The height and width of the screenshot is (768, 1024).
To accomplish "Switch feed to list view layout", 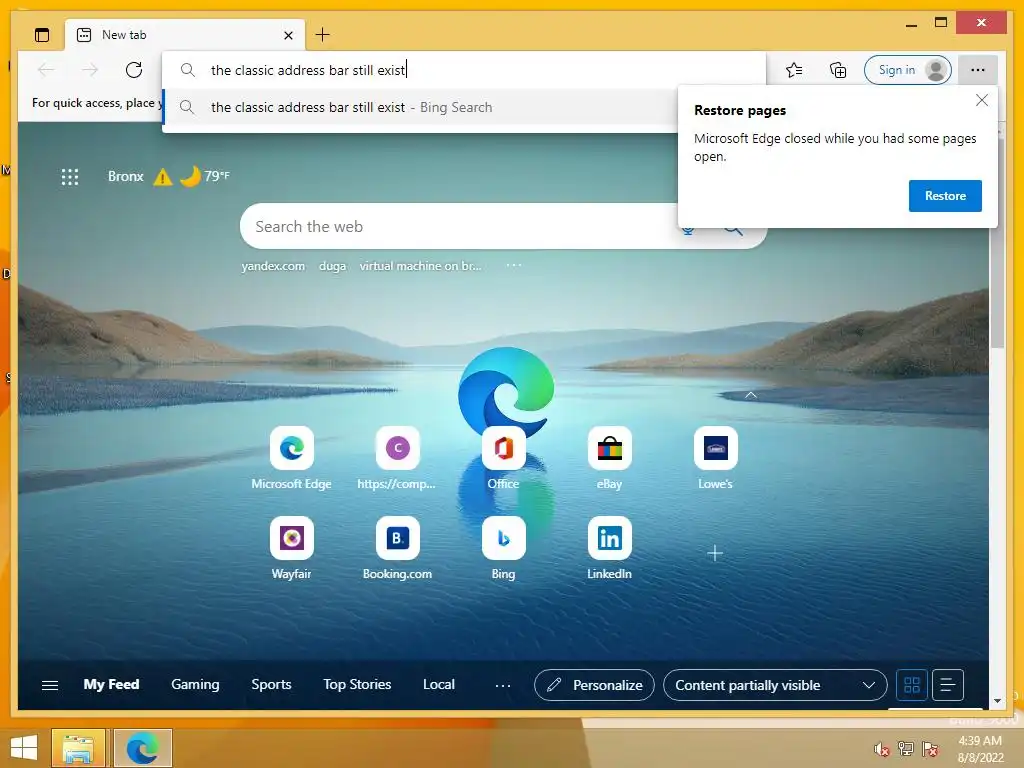I will pos(948,685).
